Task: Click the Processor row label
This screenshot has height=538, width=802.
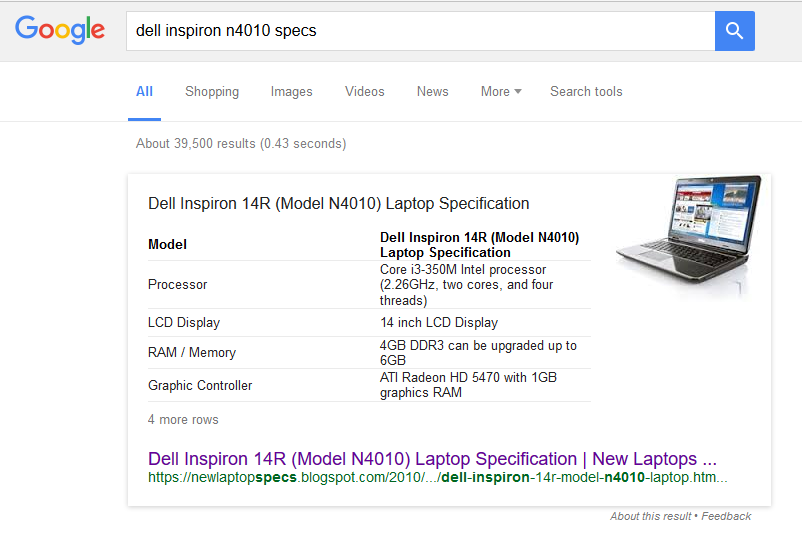Action: 177,285
